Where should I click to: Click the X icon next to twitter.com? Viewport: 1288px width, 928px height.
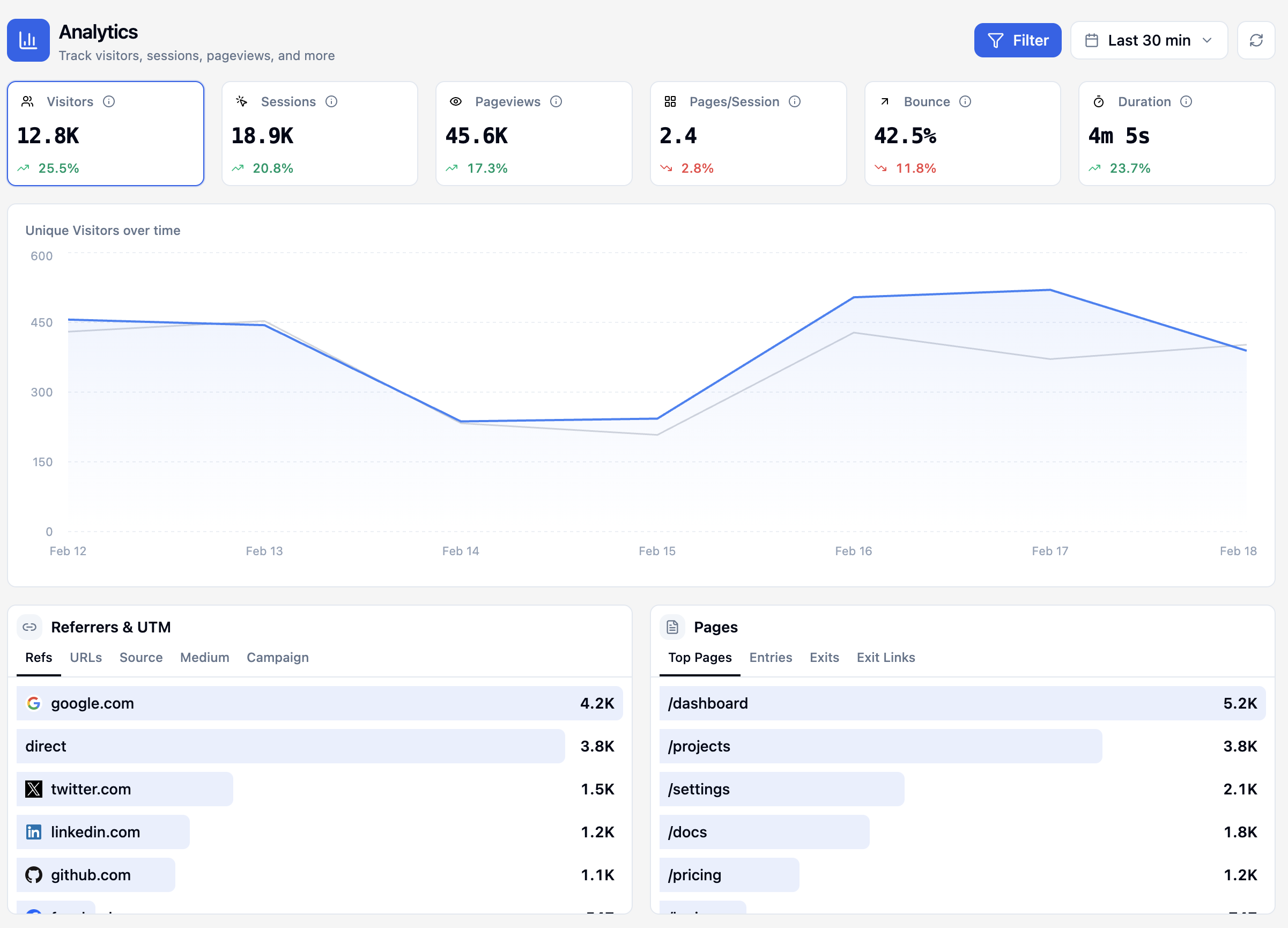tap(34, 789)
